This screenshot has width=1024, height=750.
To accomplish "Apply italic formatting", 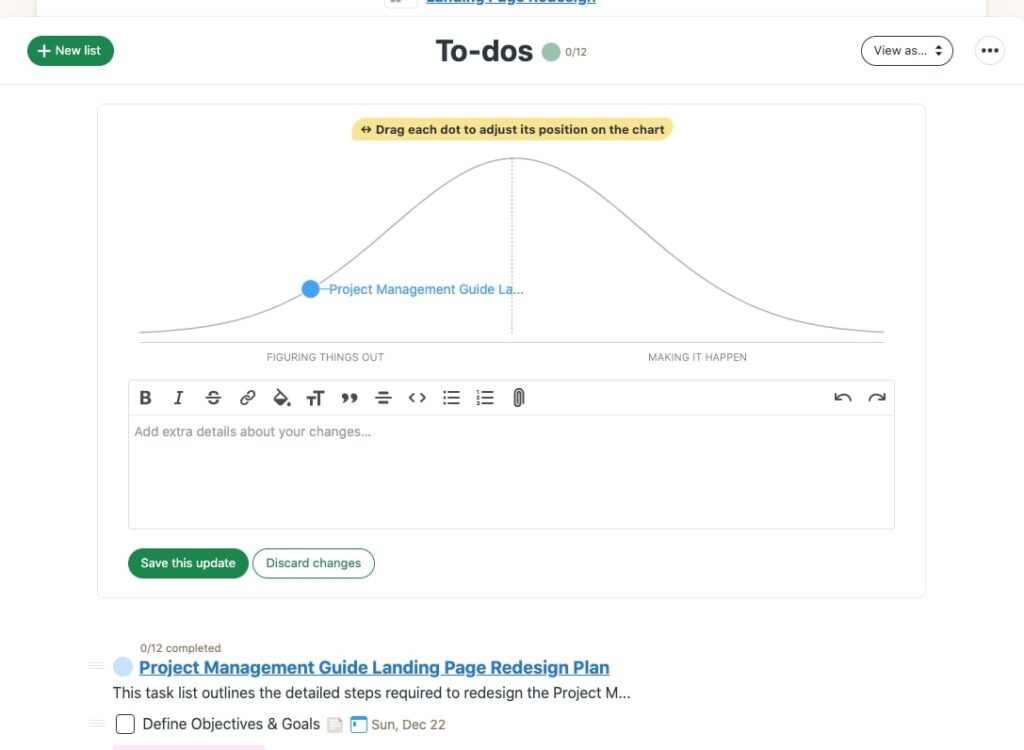I will tap(179, 397).
